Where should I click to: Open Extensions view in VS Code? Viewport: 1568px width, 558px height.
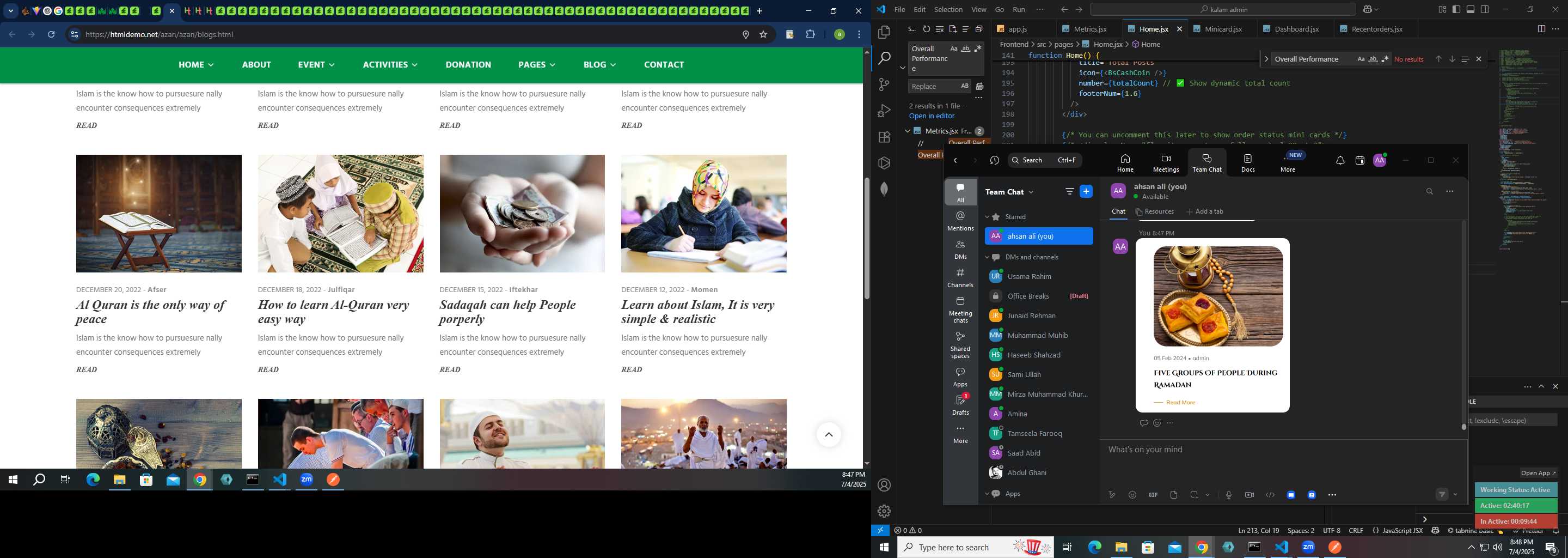pyautogui.click(x=884, y=137)
